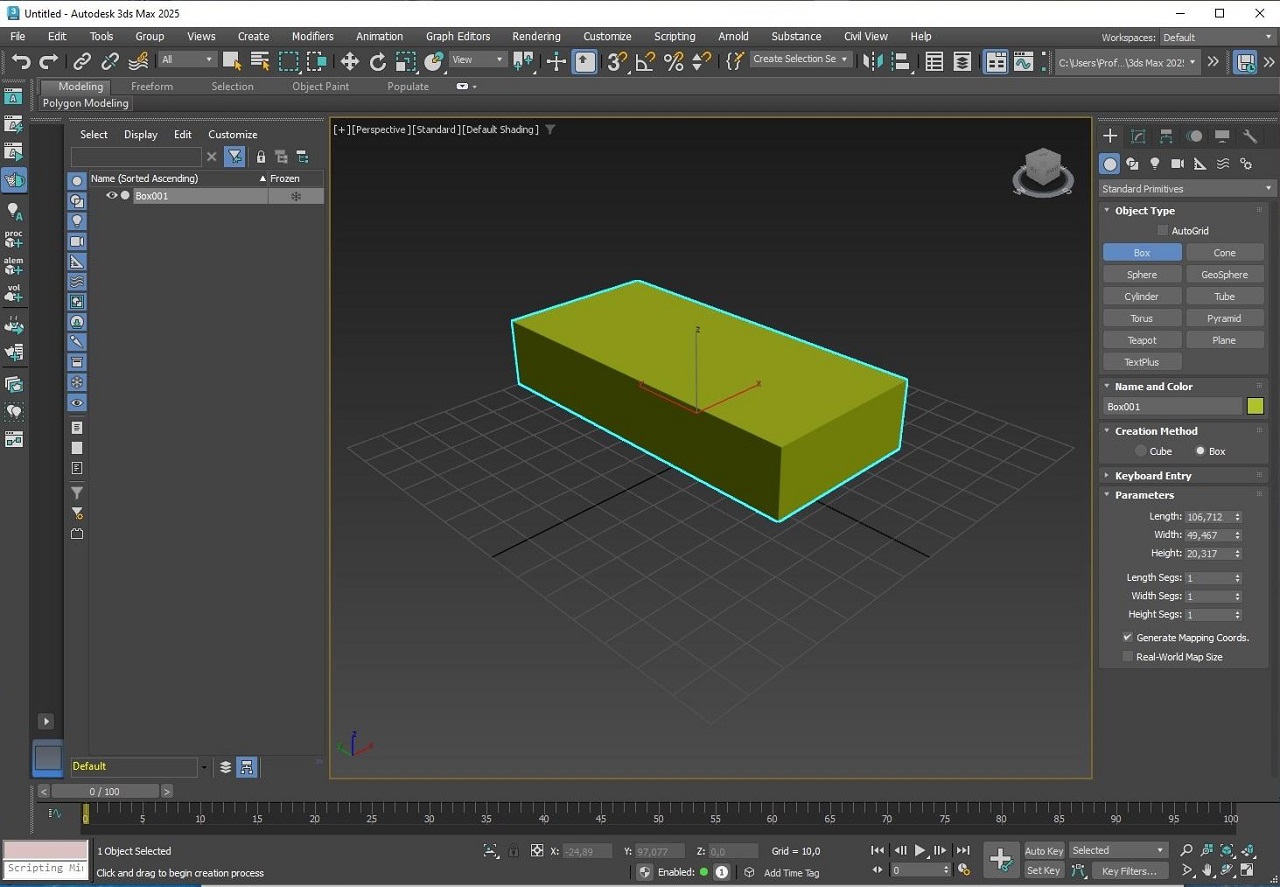This screenshot has width=1280, height=887.
Task: Click the Teapot primitive button
Action: click(x=1141, y=340)
